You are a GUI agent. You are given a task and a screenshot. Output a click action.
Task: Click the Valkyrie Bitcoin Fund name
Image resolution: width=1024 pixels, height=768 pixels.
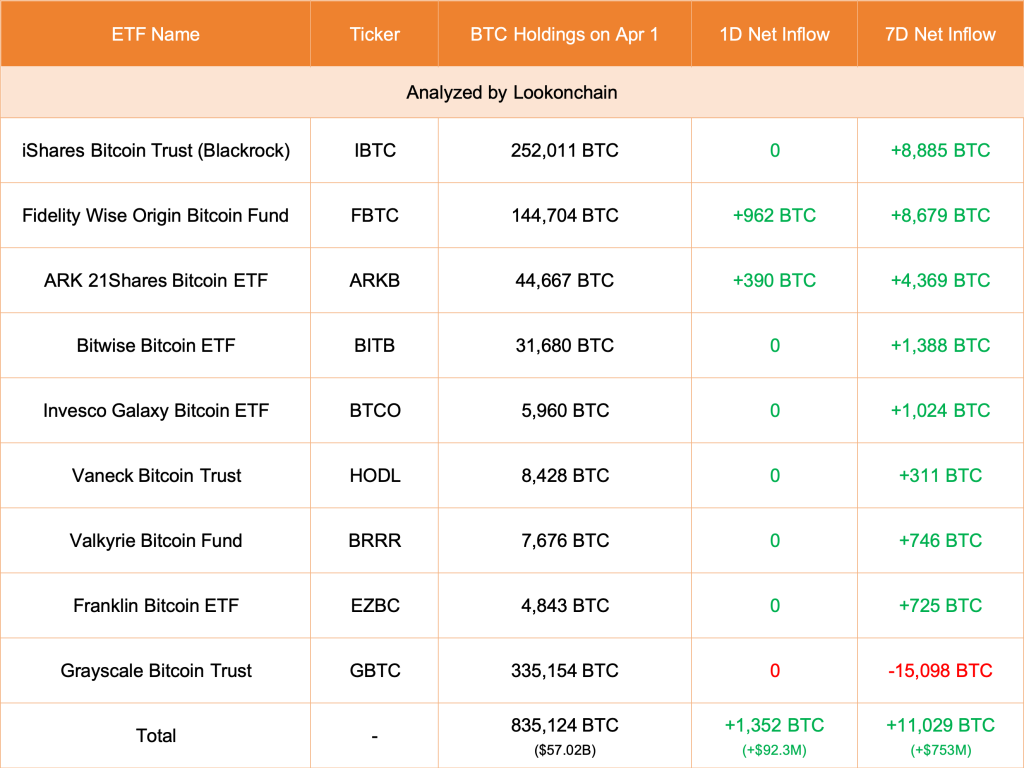(x=155, y=540)
